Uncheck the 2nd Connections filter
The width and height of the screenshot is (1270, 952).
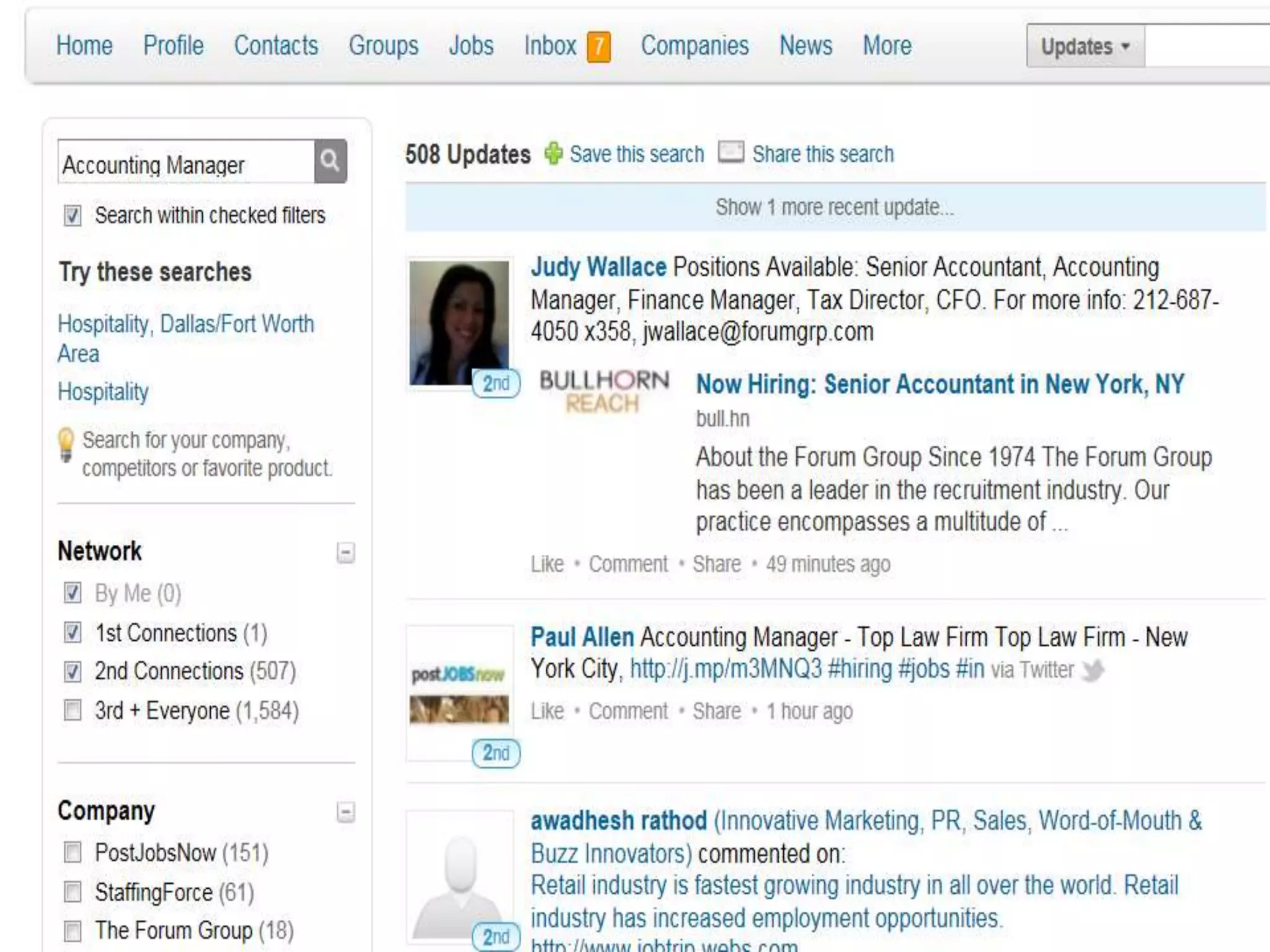click(x=73, y=671)
